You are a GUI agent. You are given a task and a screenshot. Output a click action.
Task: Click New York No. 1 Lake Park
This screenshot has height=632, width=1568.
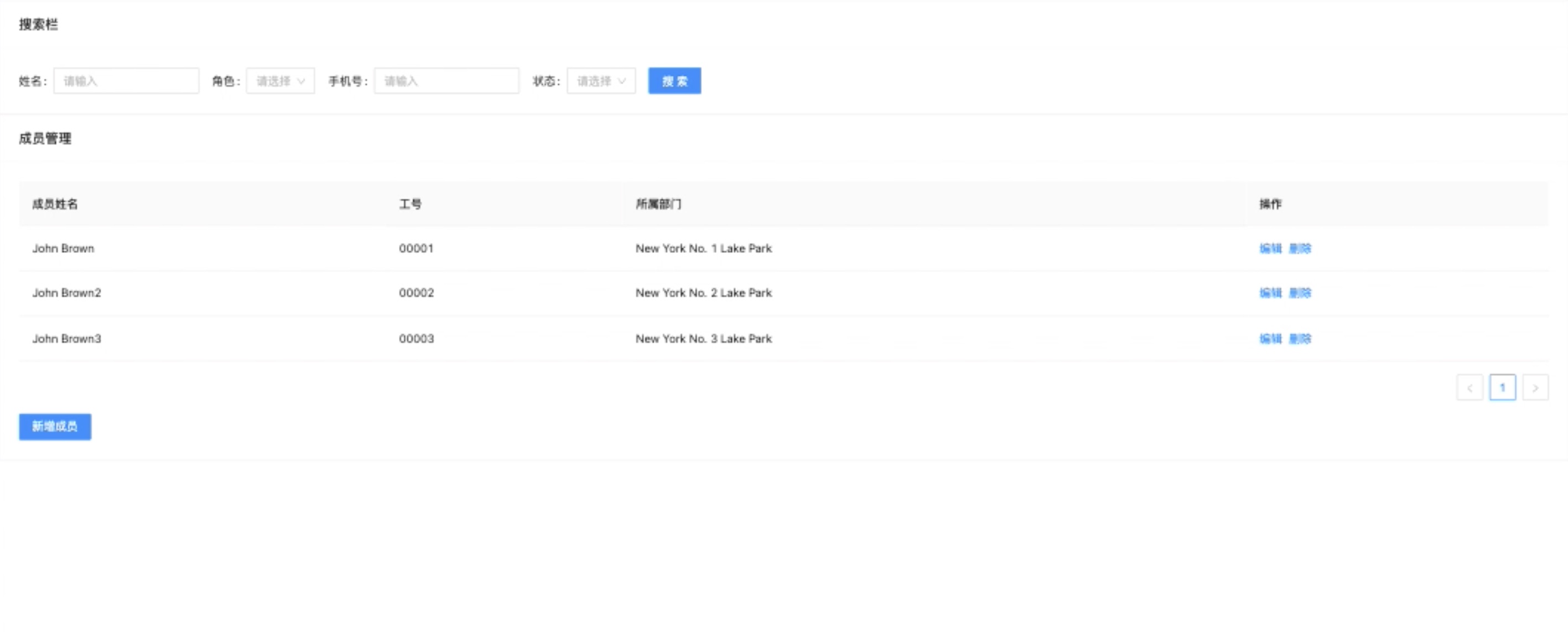click(704, 248)
